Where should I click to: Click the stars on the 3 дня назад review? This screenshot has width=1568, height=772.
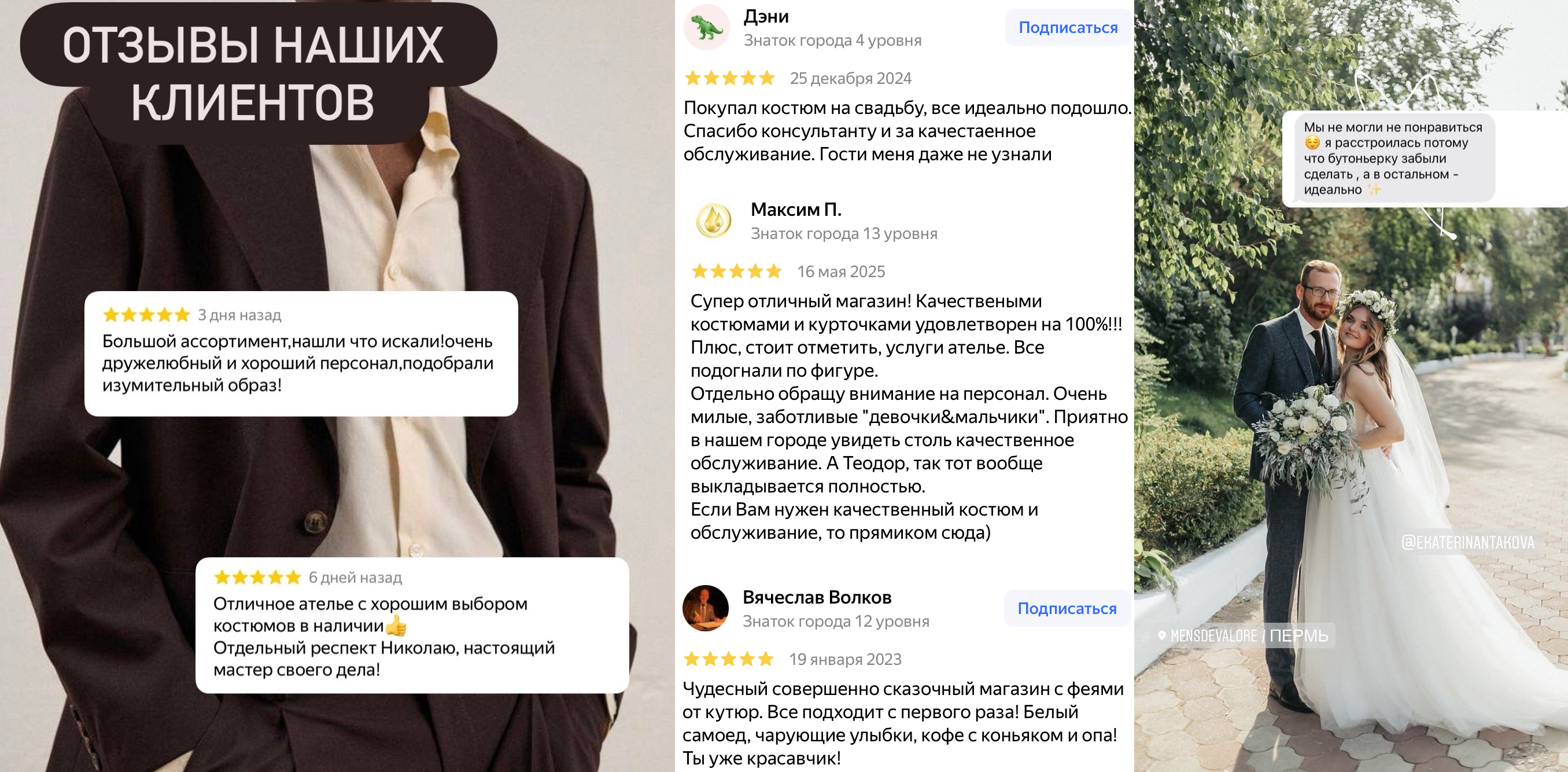[147, 315]
